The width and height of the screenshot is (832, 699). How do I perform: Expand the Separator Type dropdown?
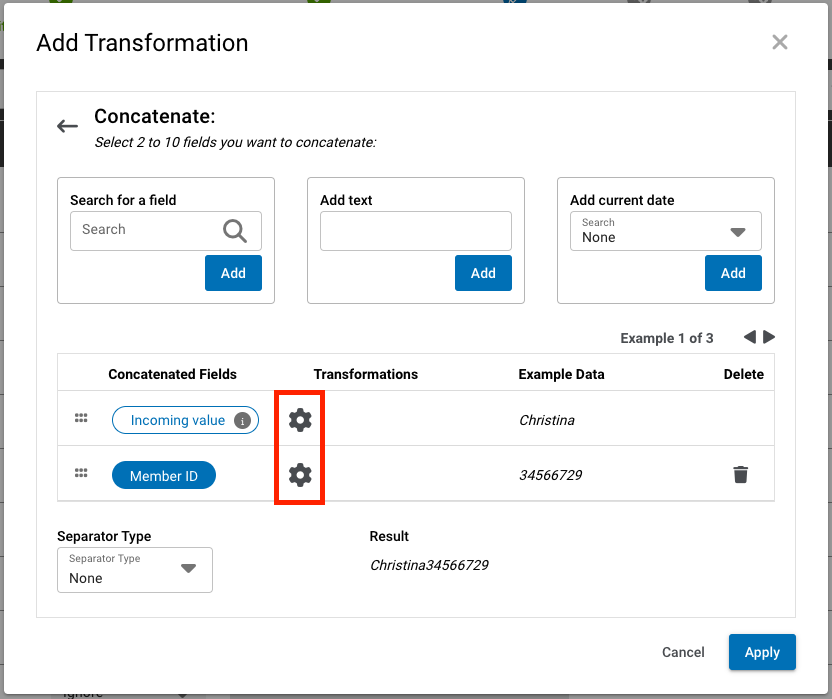point(134,569)
